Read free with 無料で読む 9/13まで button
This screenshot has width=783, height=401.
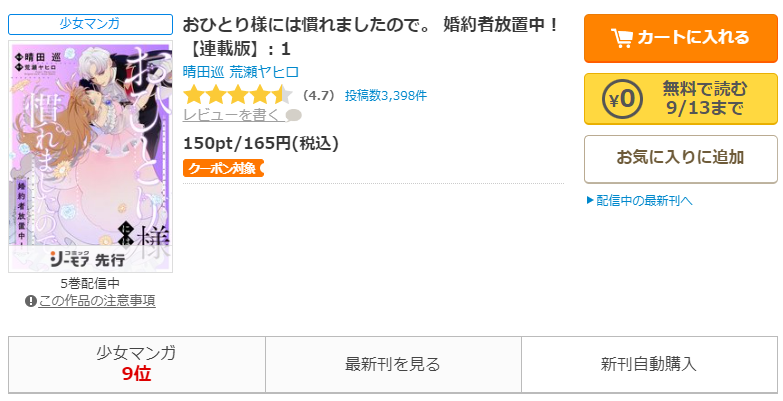coord(681,99)
